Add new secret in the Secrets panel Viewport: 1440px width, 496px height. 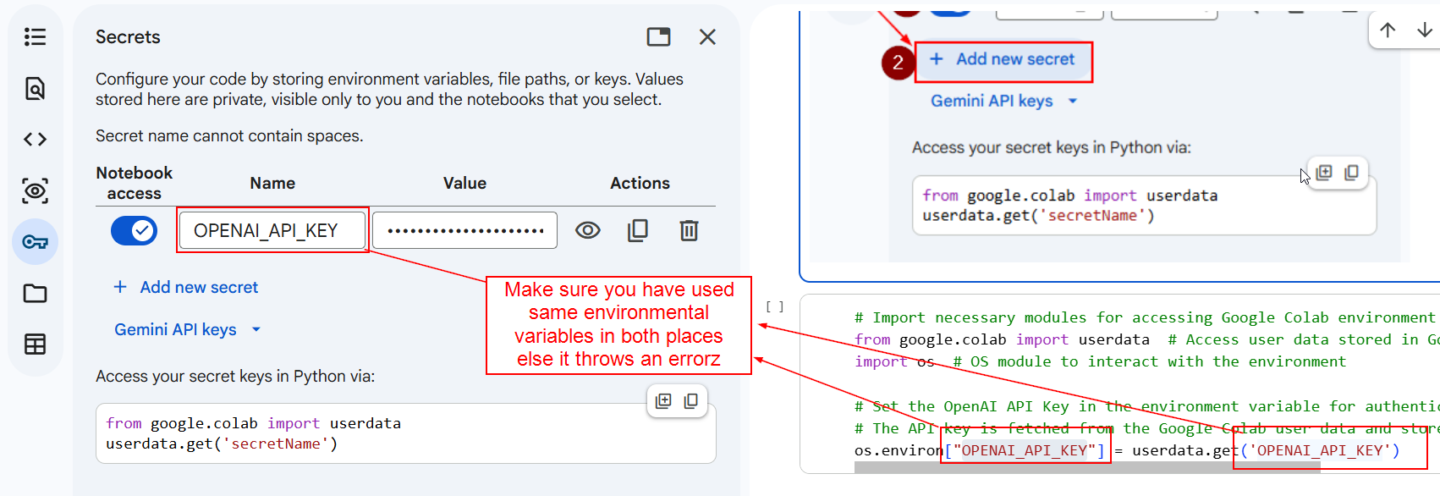[186, 287]
